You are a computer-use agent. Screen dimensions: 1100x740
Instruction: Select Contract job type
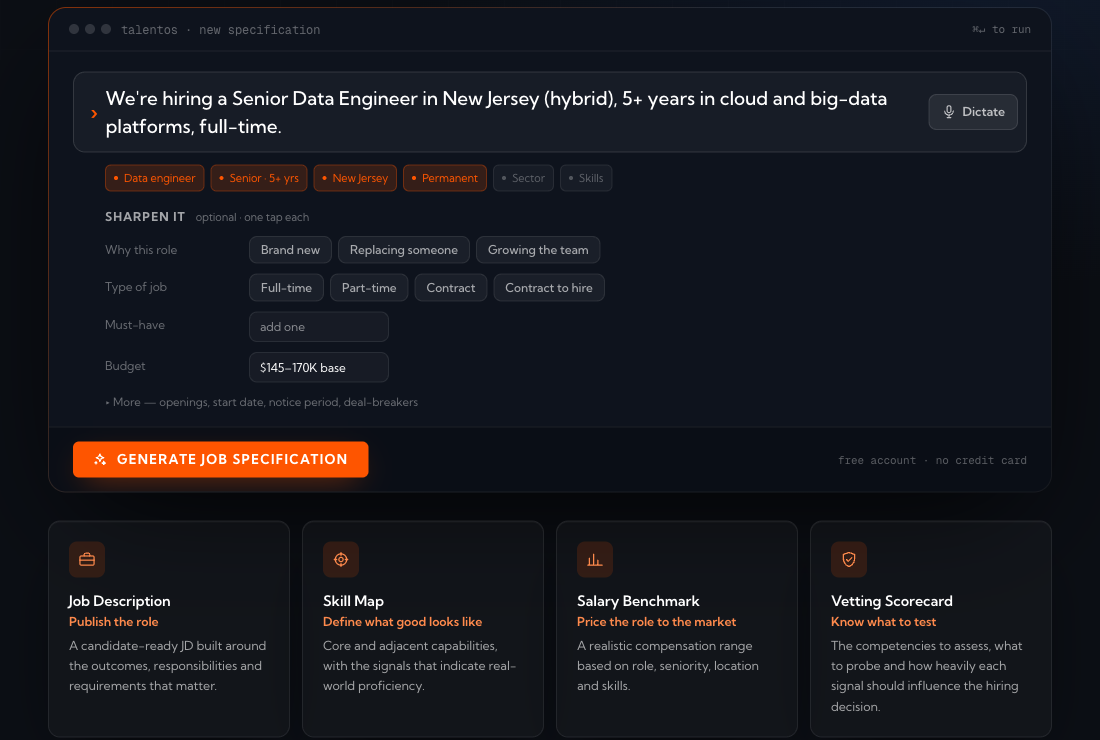(x=450, y=288)
